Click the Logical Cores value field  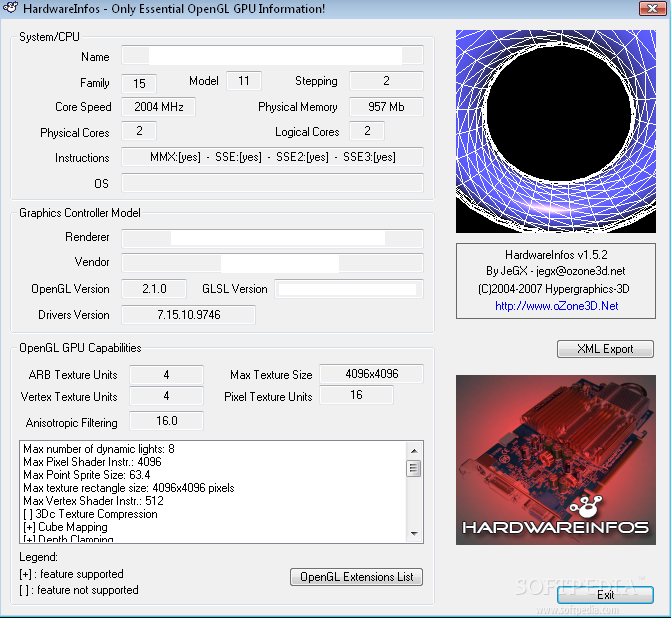pyautogui.click(x=367, y=131)
